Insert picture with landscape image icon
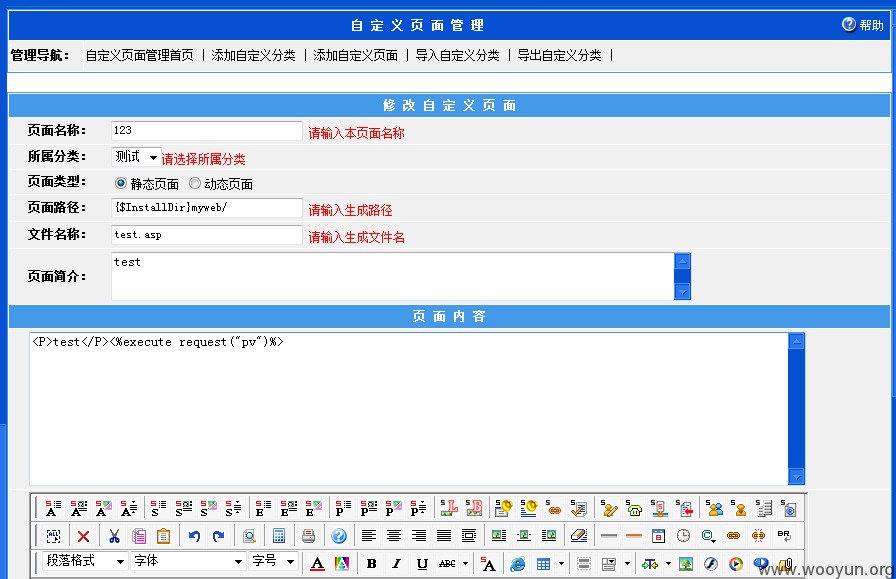 click(x=686, y=564)
